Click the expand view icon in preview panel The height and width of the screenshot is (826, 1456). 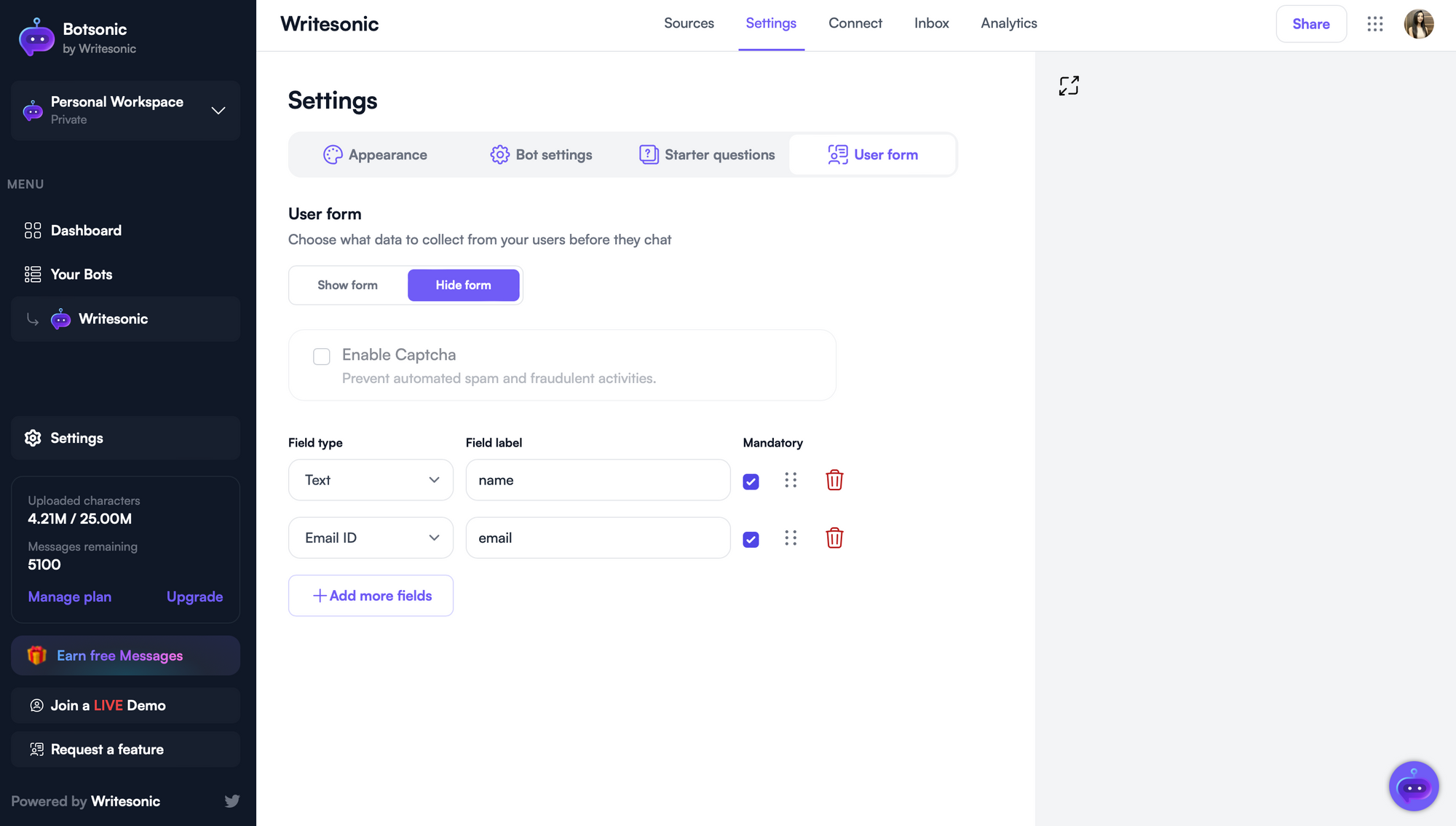1068,85
